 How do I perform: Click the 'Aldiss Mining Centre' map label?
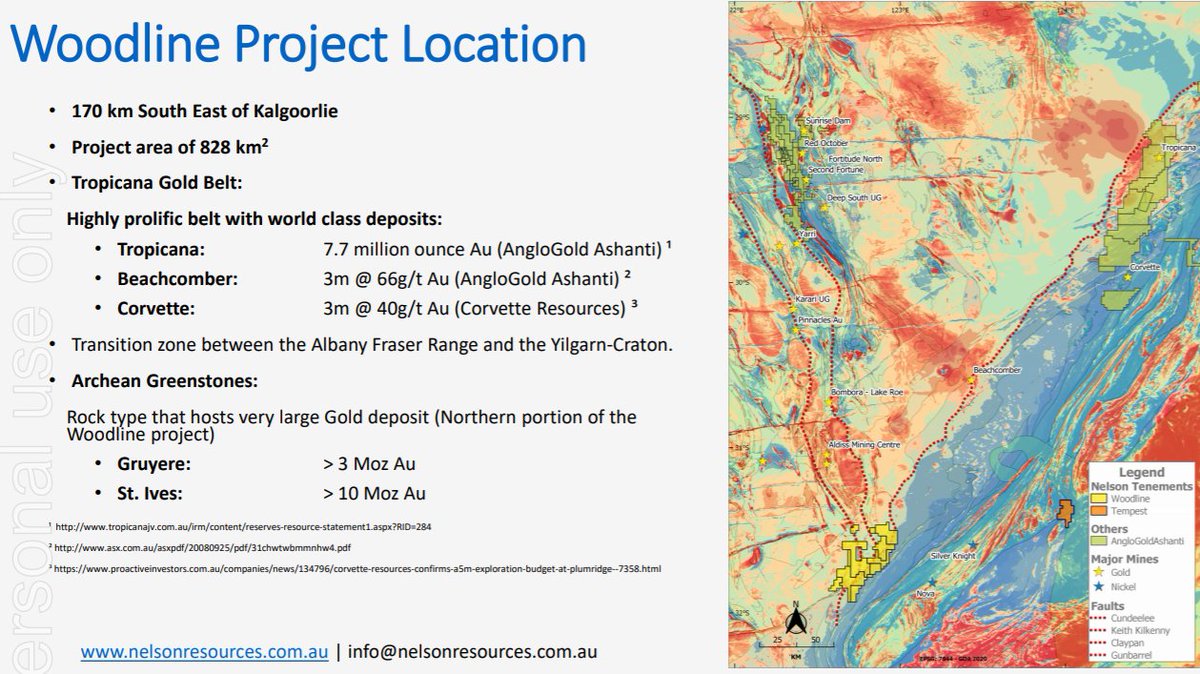pyautogui.click(x=865, y=444)
